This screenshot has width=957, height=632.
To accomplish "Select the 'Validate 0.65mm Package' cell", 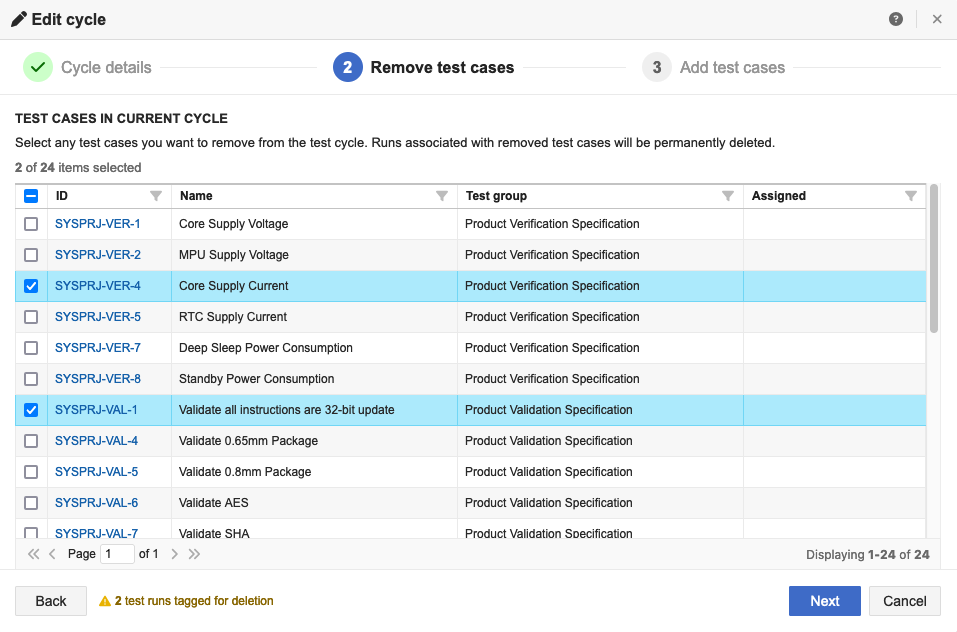I will click(314, 441).
